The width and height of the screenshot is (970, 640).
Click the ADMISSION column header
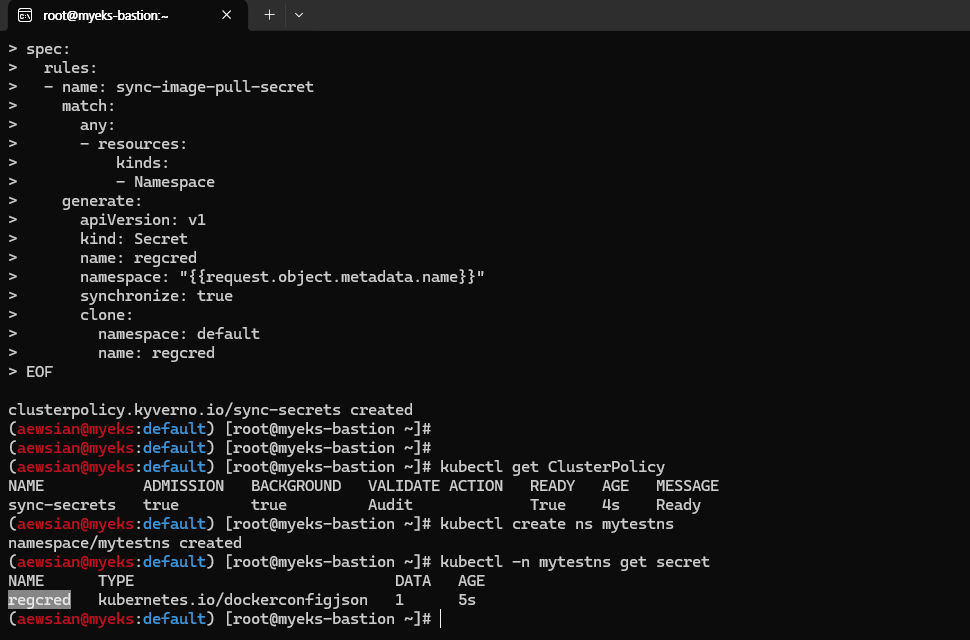pyautogui.click(x=184, y=486)
